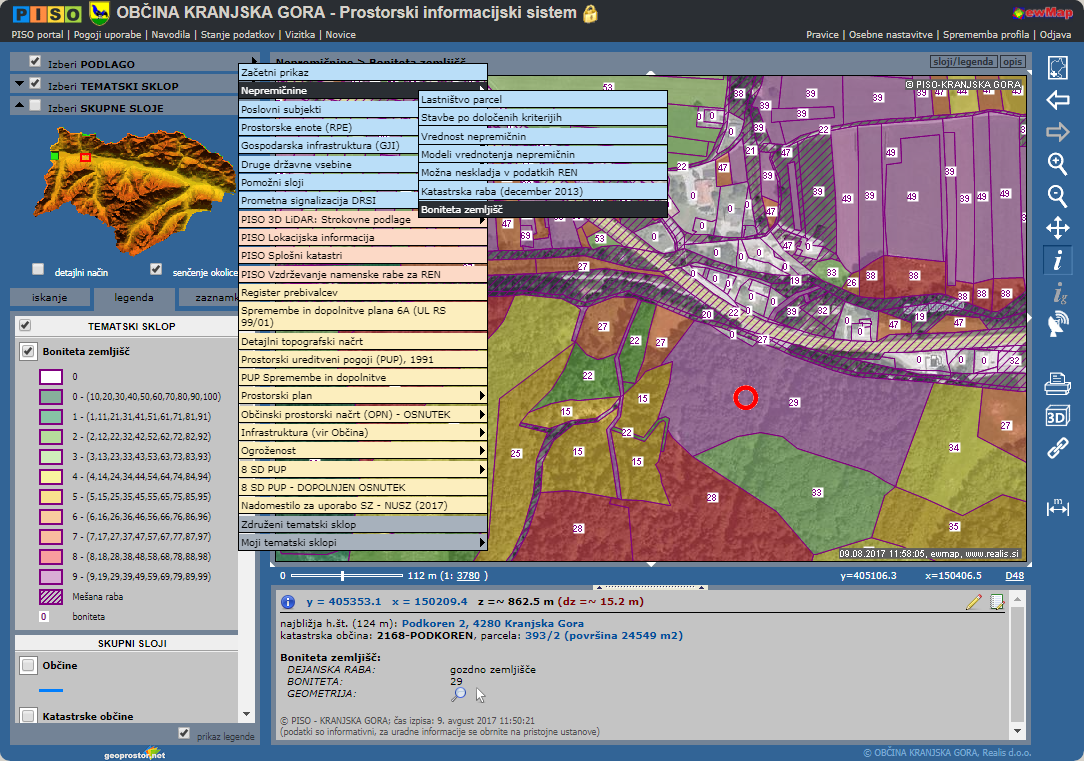Image resolution: width=1084 pixels, height=761 pixels.
Task: Open the print map tool
Action: 1057,383
